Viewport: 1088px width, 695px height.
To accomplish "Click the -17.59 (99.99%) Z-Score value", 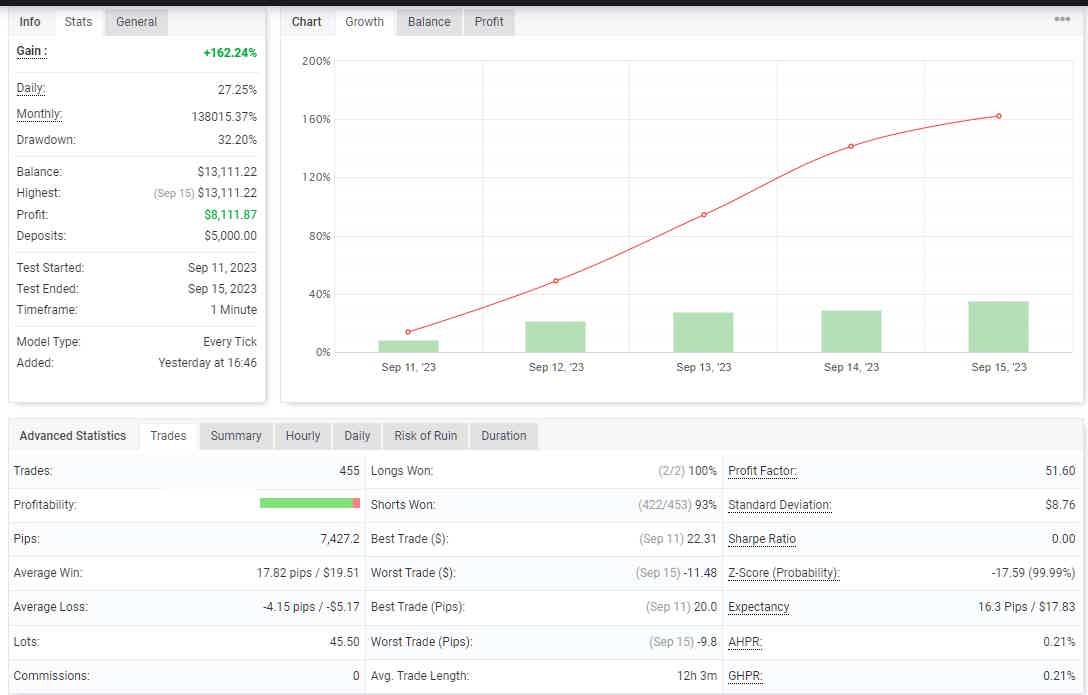I will [1033, 573].
